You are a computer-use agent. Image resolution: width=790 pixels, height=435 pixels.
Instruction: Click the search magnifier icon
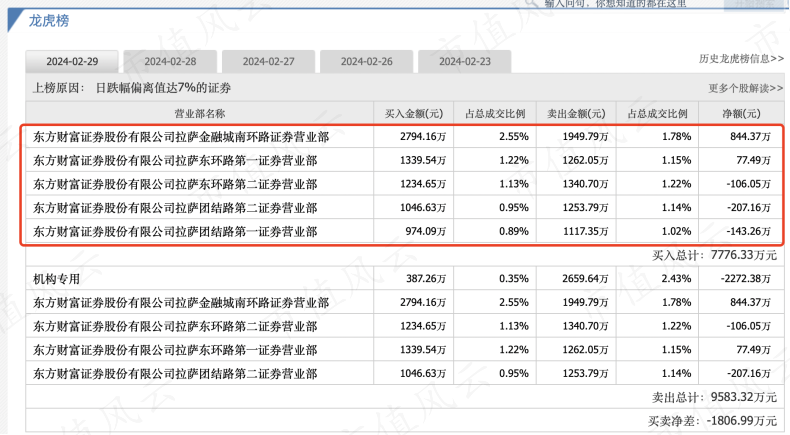(x=531, y=3)
